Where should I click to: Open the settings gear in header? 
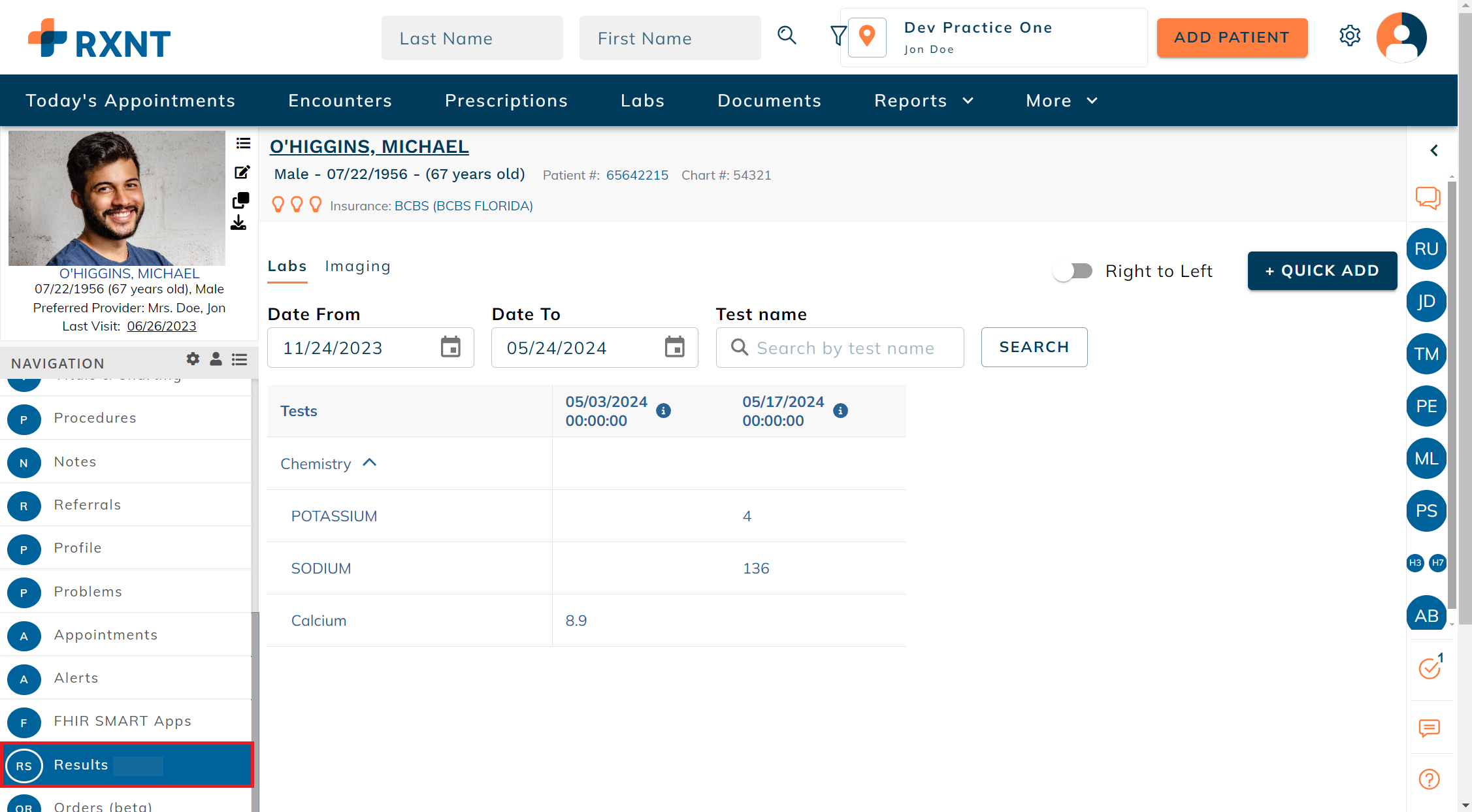(1350, 36)
